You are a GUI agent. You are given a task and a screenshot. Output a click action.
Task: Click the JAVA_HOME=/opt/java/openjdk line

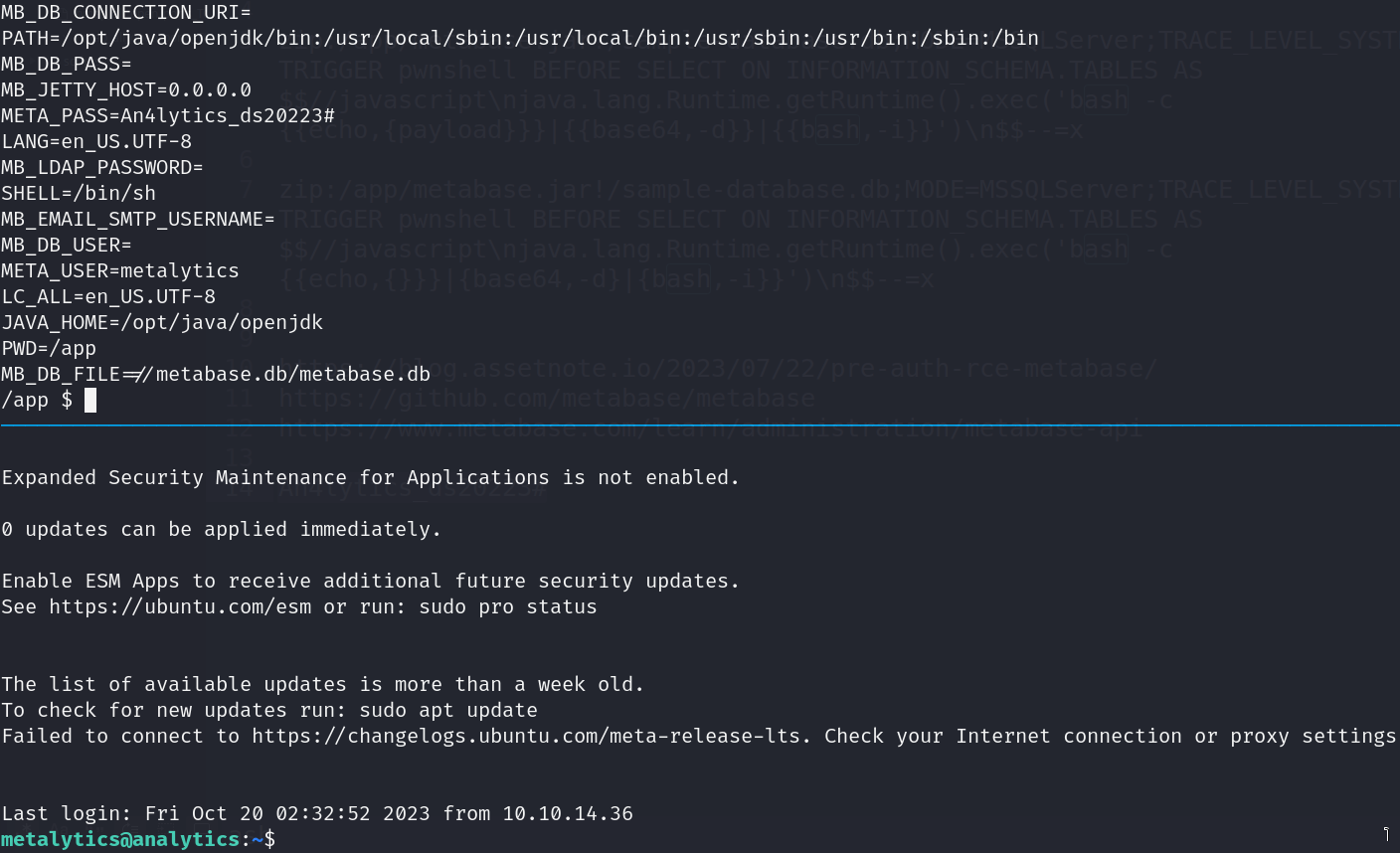click(162, 322)
